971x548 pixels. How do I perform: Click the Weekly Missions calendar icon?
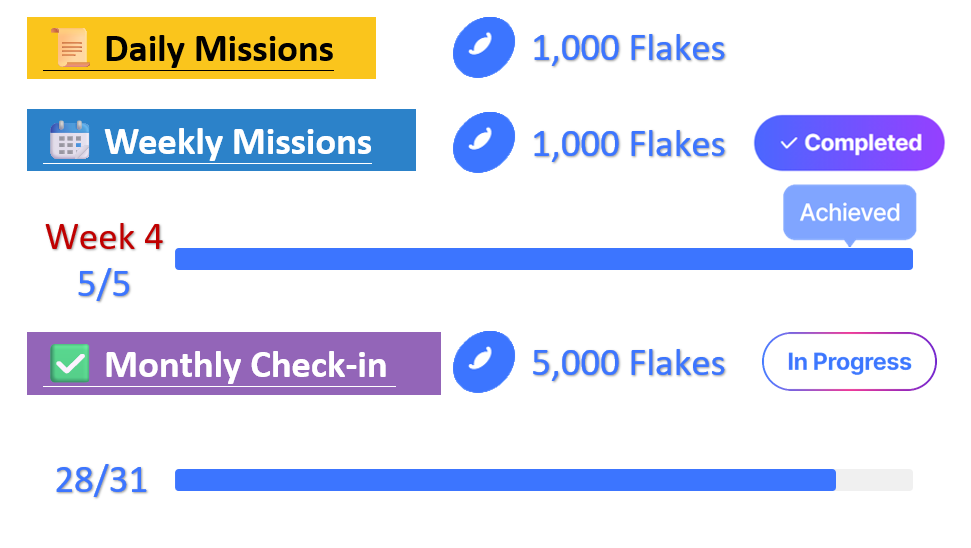click(x=70, y=141)
